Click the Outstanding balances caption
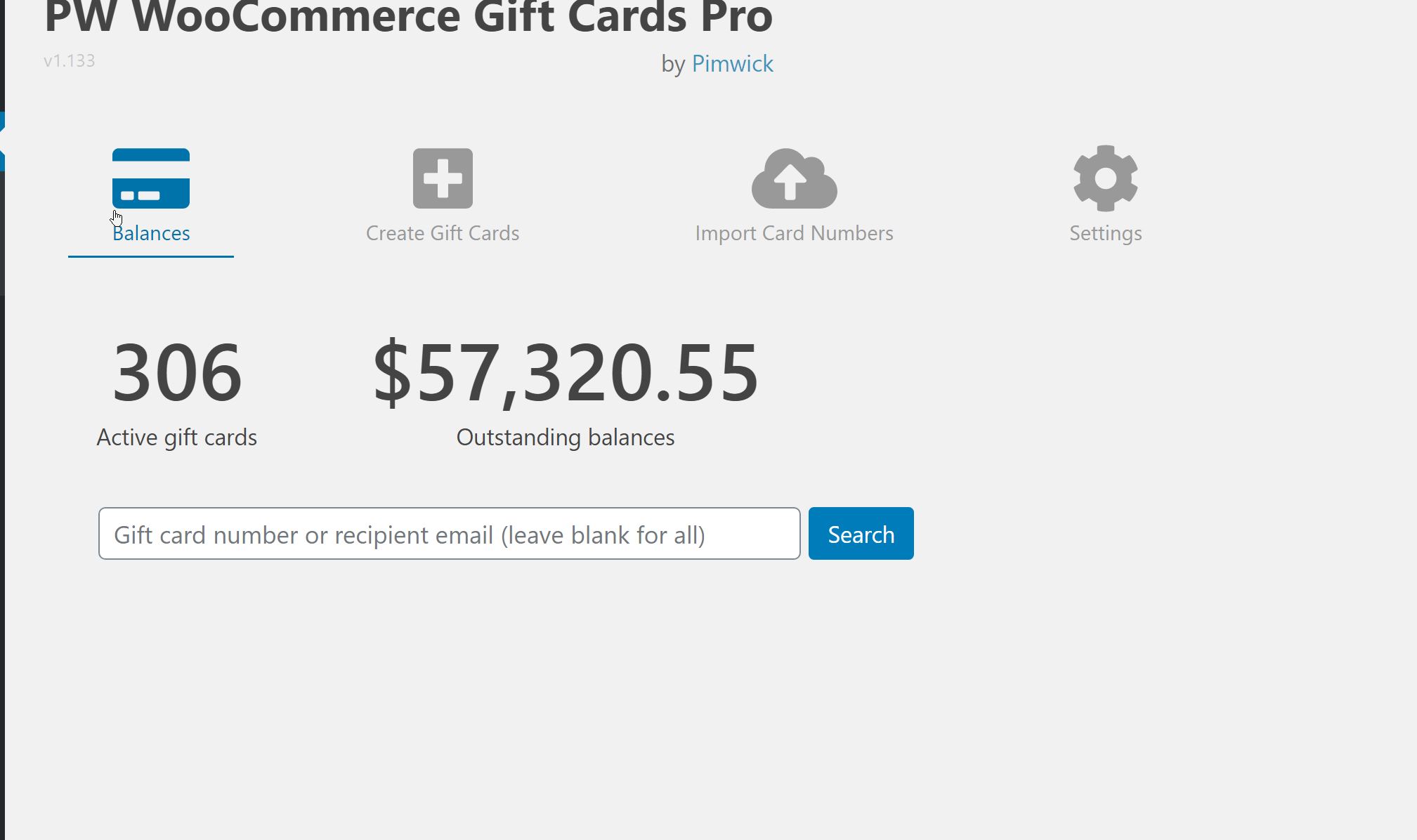Image resolution: width=1417 pixels, height=840 pixels. tap(566, 438)
